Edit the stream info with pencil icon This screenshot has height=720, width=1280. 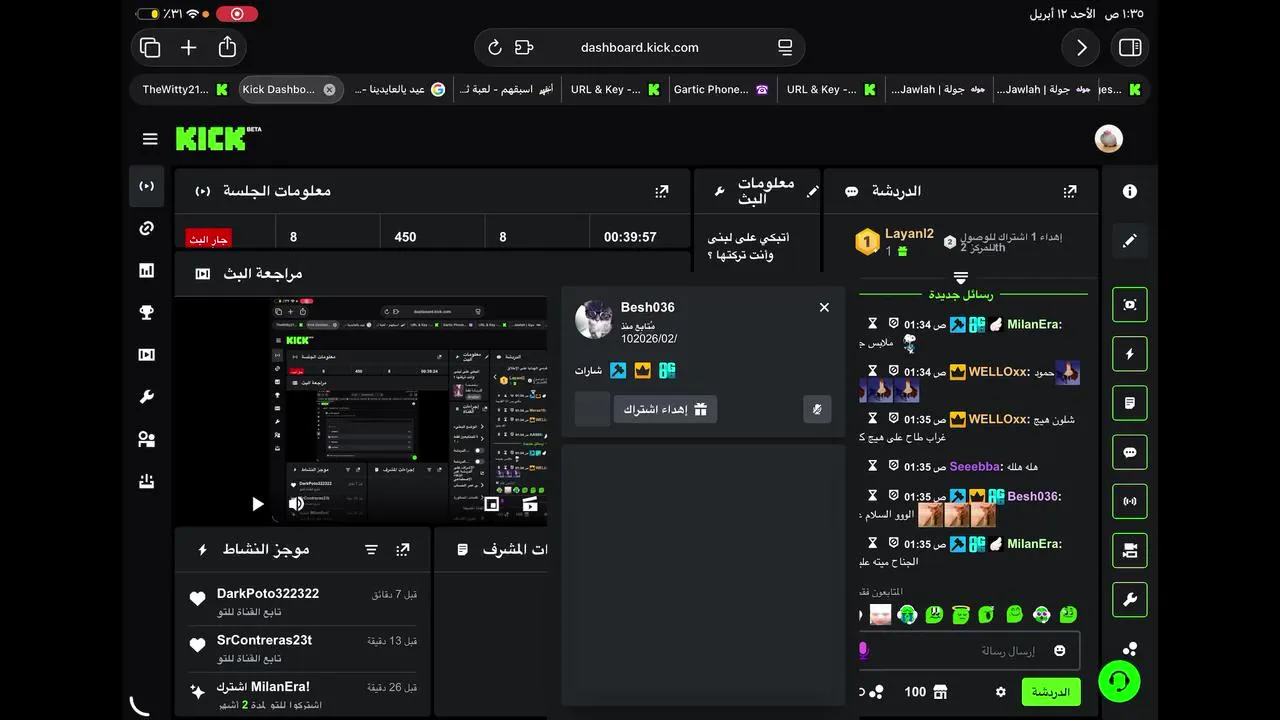813,191
